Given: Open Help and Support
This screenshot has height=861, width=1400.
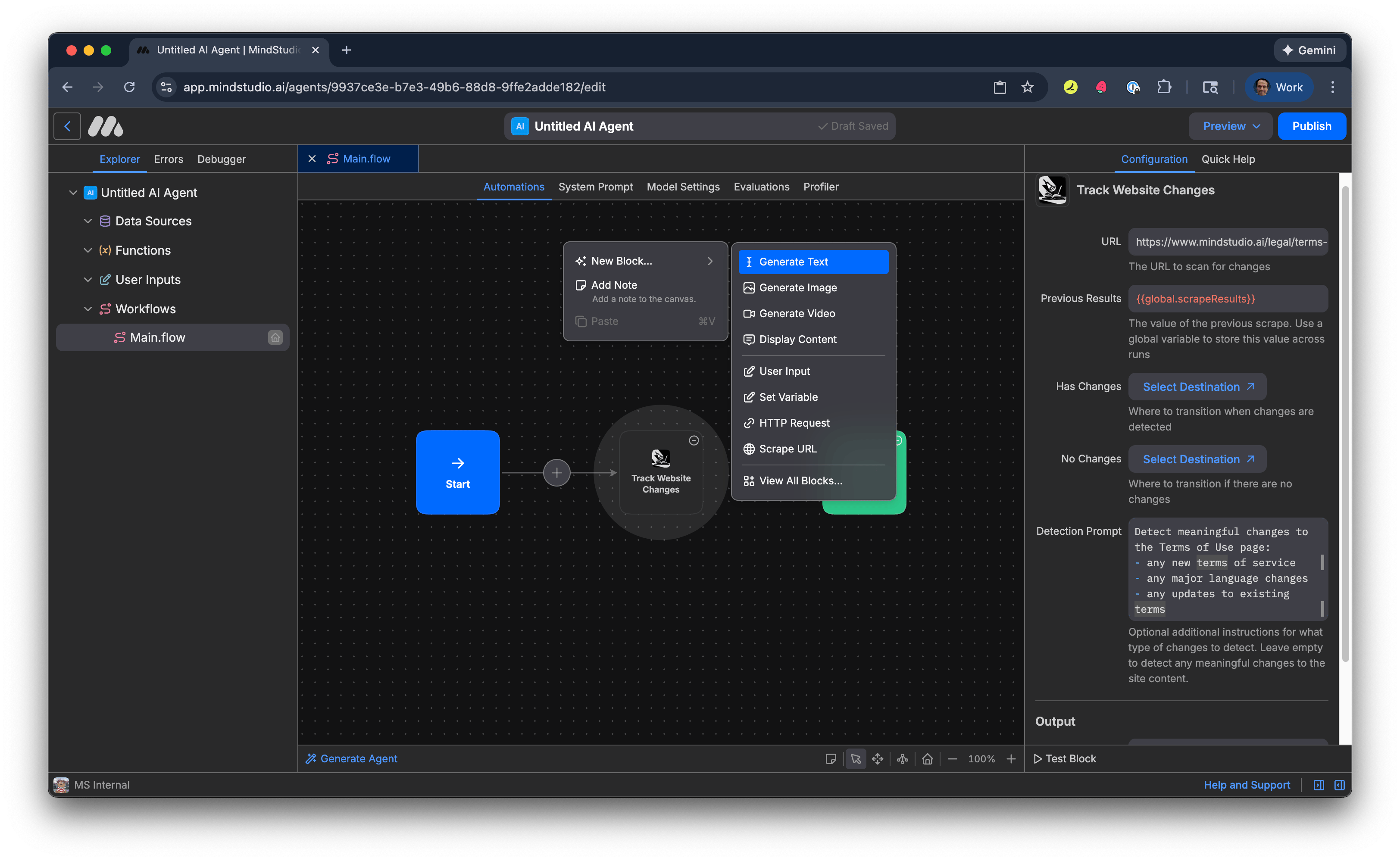Looking at the screenshot, I should pyautogui.click(x=1247, y=785).
